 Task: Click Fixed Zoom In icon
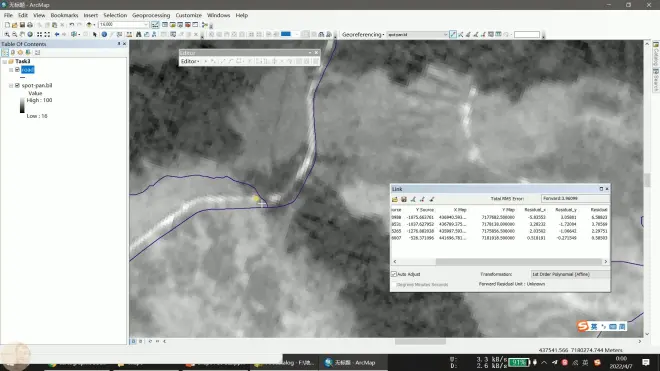point(39,35)
